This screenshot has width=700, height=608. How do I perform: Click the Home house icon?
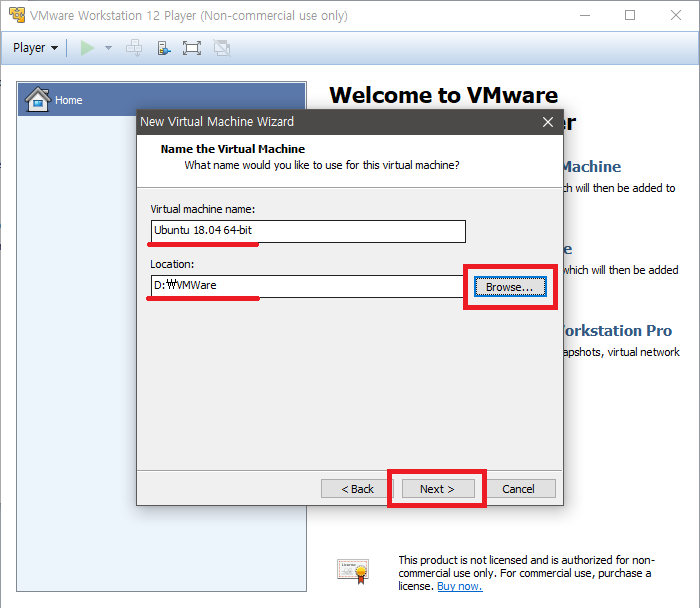tap(38, 99)
